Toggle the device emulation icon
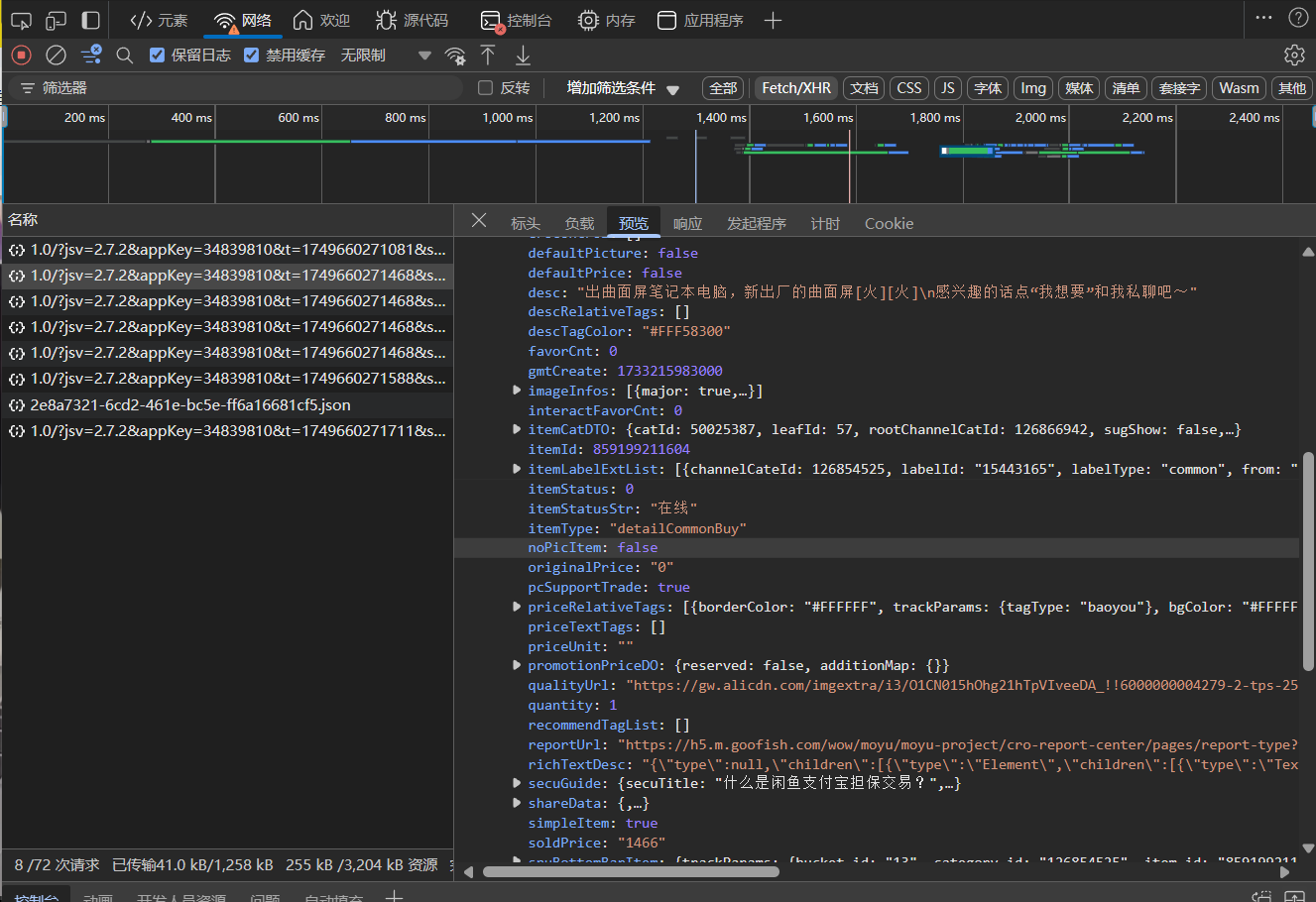 [x=57, y=20]
